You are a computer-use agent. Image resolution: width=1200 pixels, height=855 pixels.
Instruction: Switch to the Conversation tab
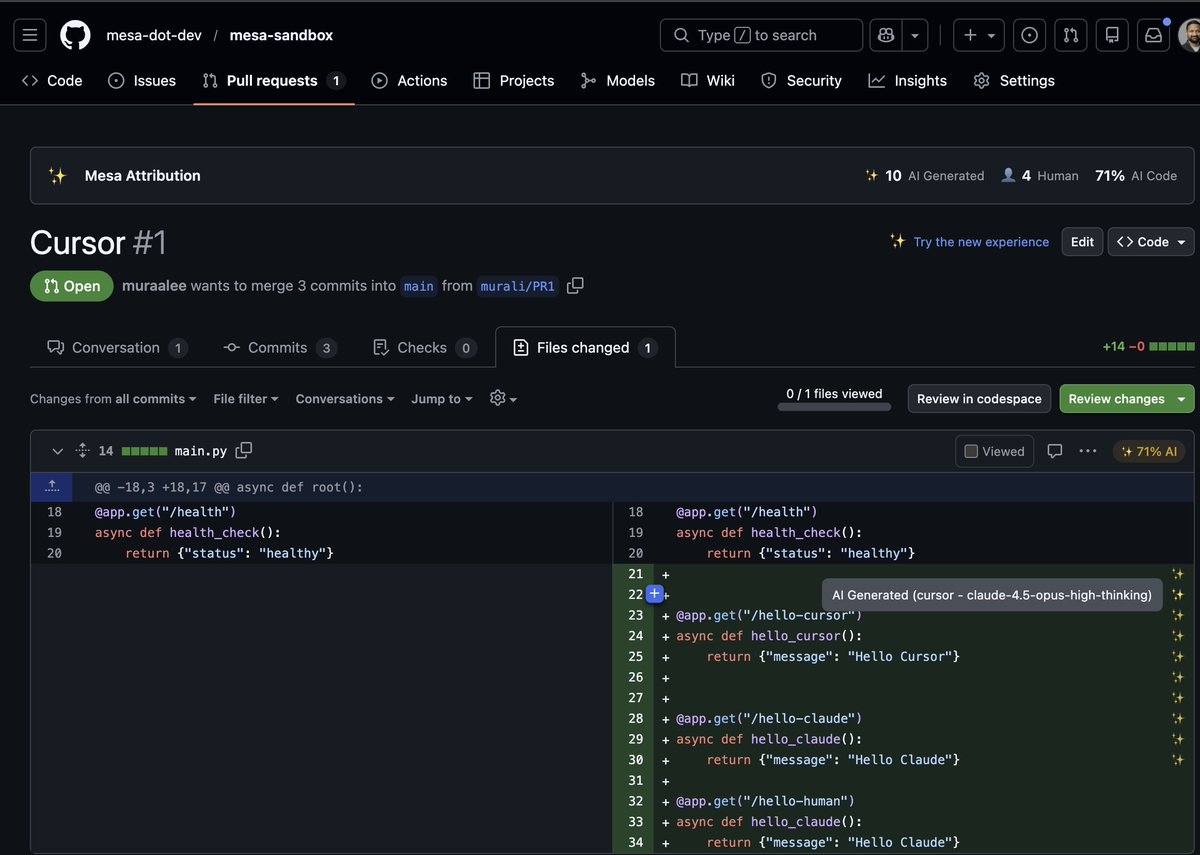click(x=116, y=348)
